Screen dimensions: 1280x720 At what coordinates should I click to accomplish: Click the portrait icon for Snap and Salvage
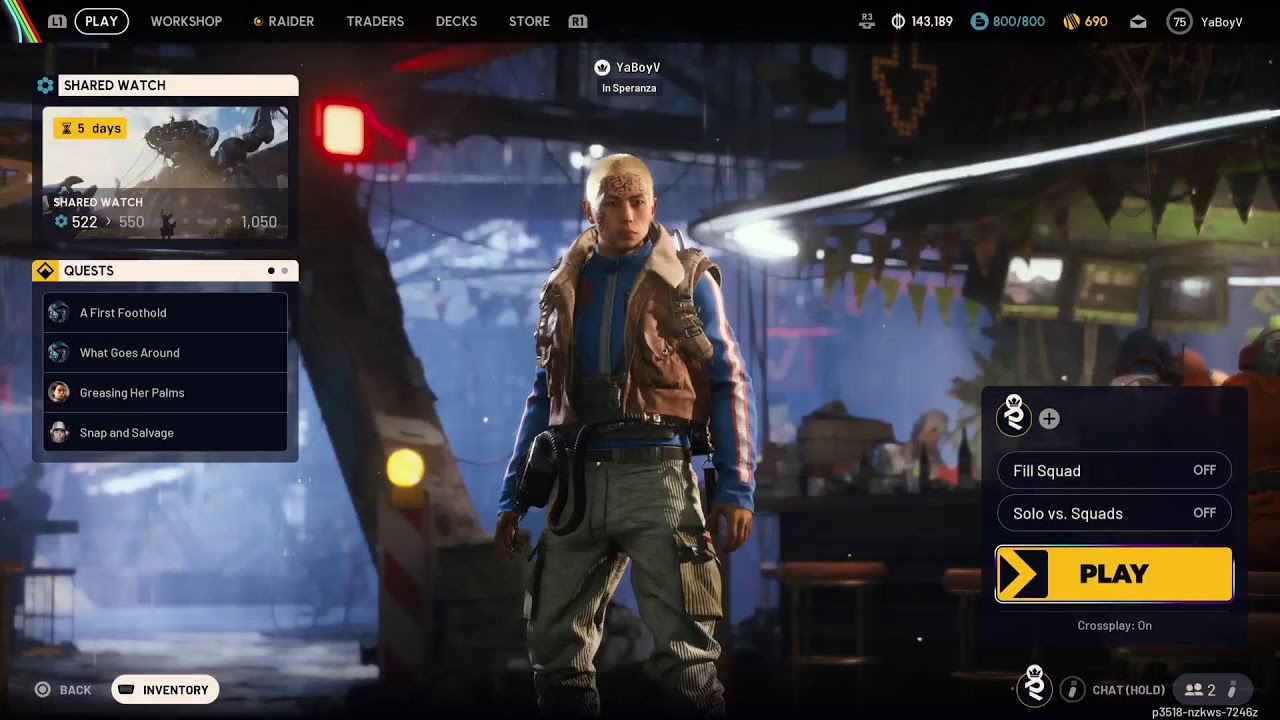pos(59,433)
